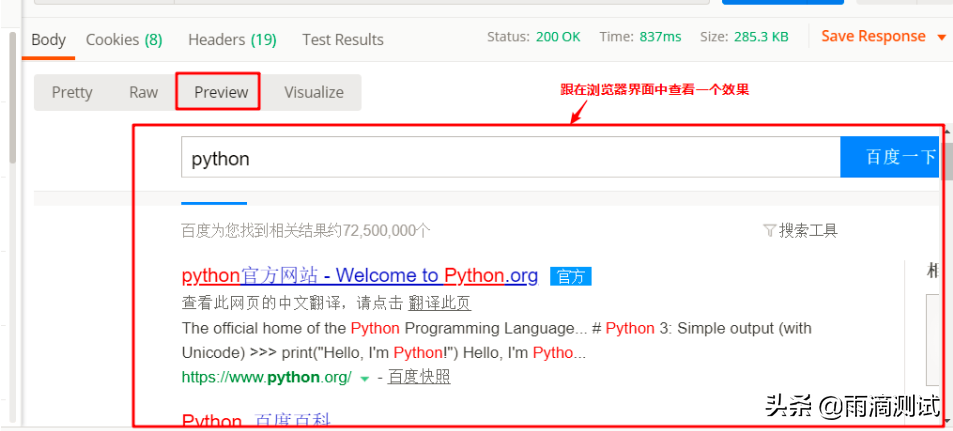Open the 百度快照 cached page link
The height and width of the screenshot is (431, 953).
point(419,377)
